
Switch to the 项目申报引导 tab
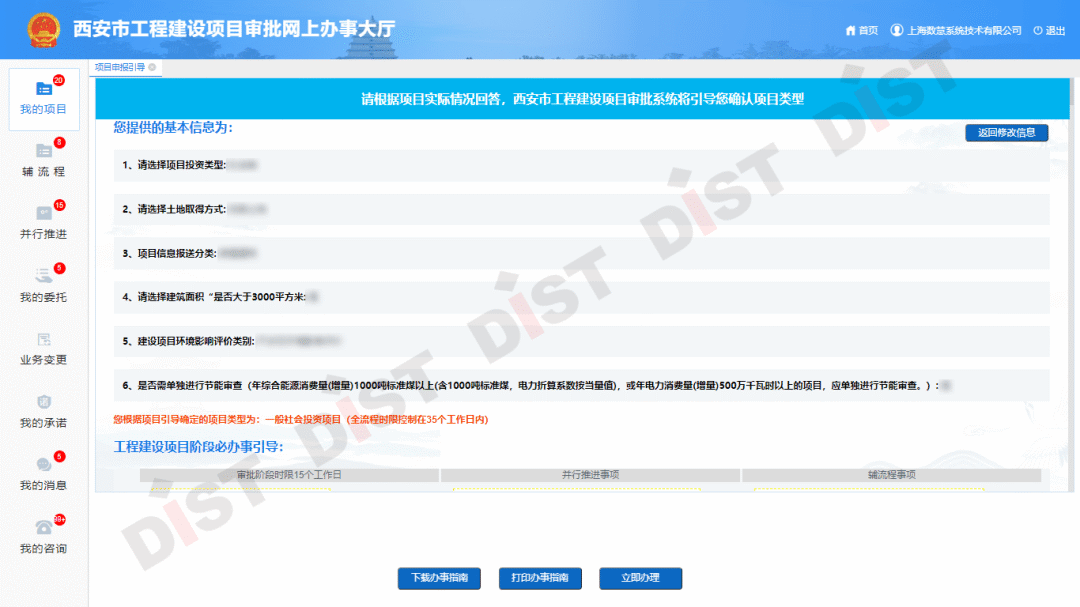tap(119, 67)
